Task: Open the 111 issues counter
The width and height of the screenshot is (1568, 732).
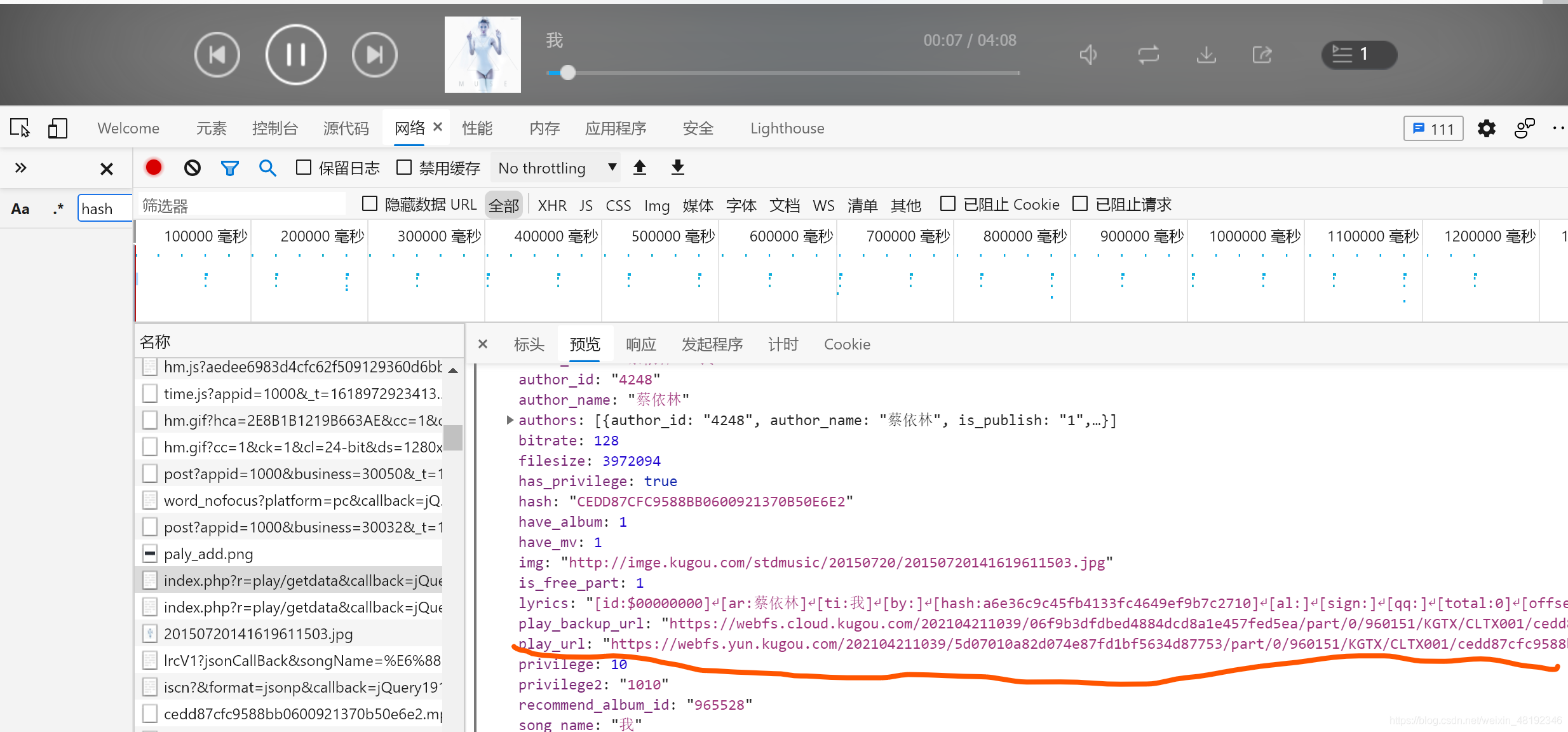Action: click(1433, 129)
